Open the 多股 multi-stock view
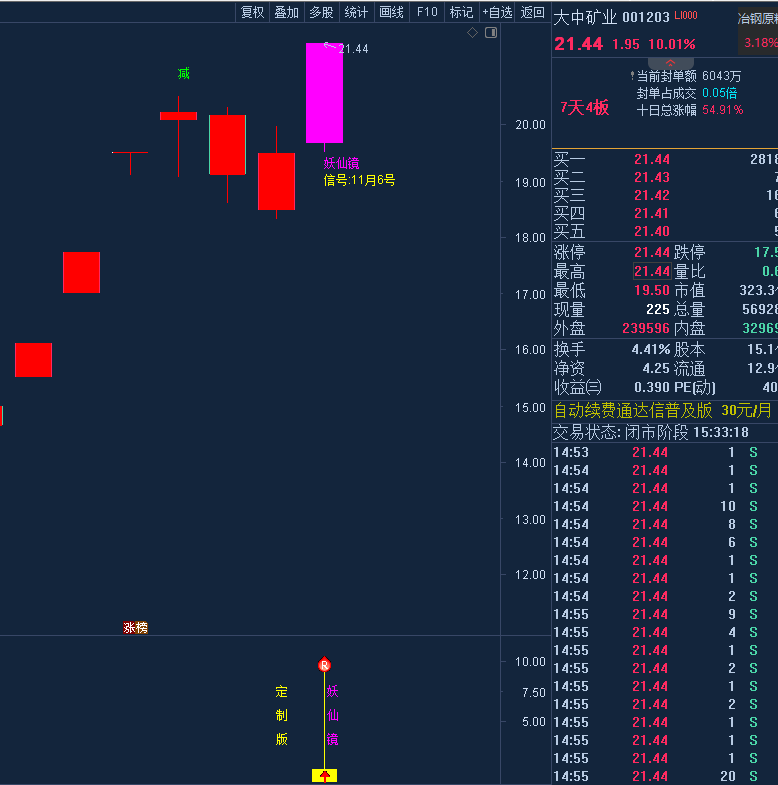Screen dimensions: 778x785 [321, 12]
